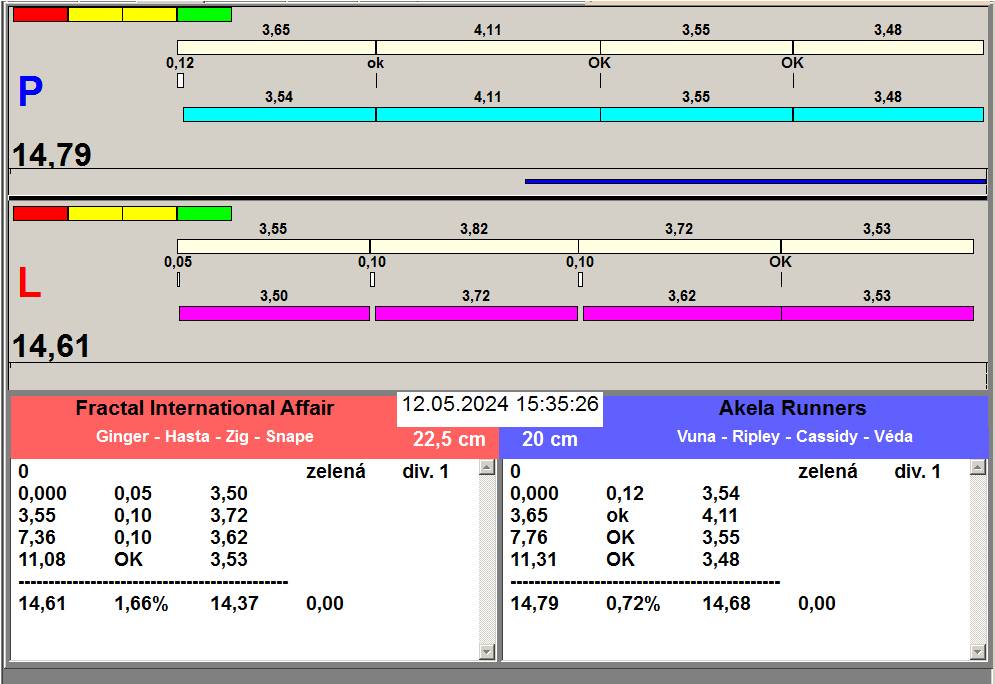995x684 pixels.
Task: Click the 22,5 cm jump height
Action: pyautogui.click(x=449, y=439)
